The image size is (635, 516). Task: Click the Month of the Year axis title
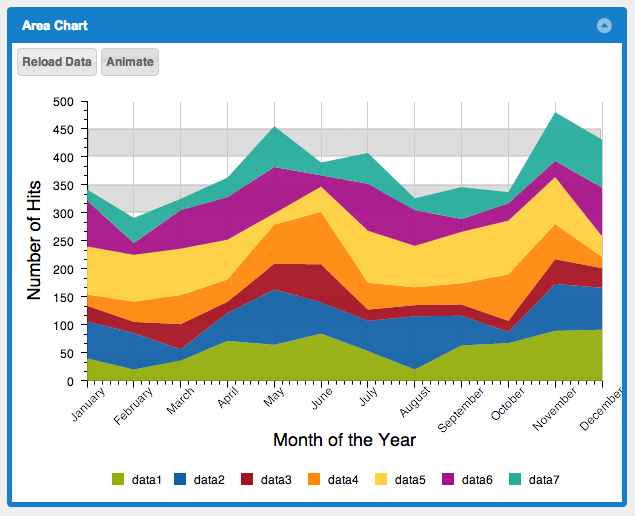(344, 440)
